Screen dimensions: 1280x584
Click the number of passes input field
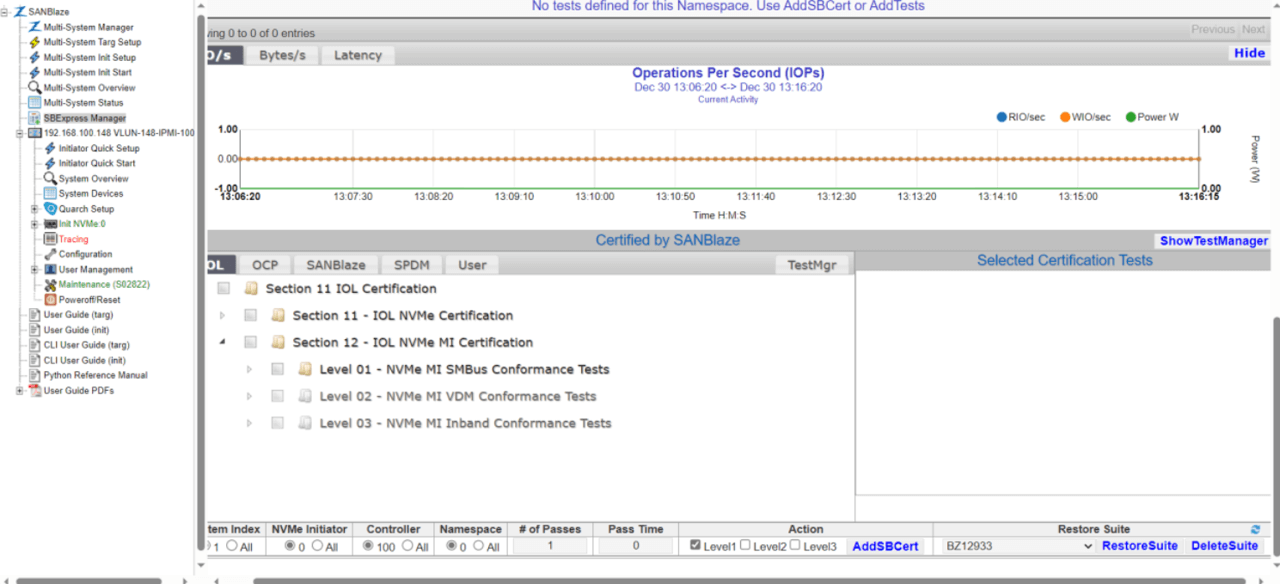coord(551,546)
